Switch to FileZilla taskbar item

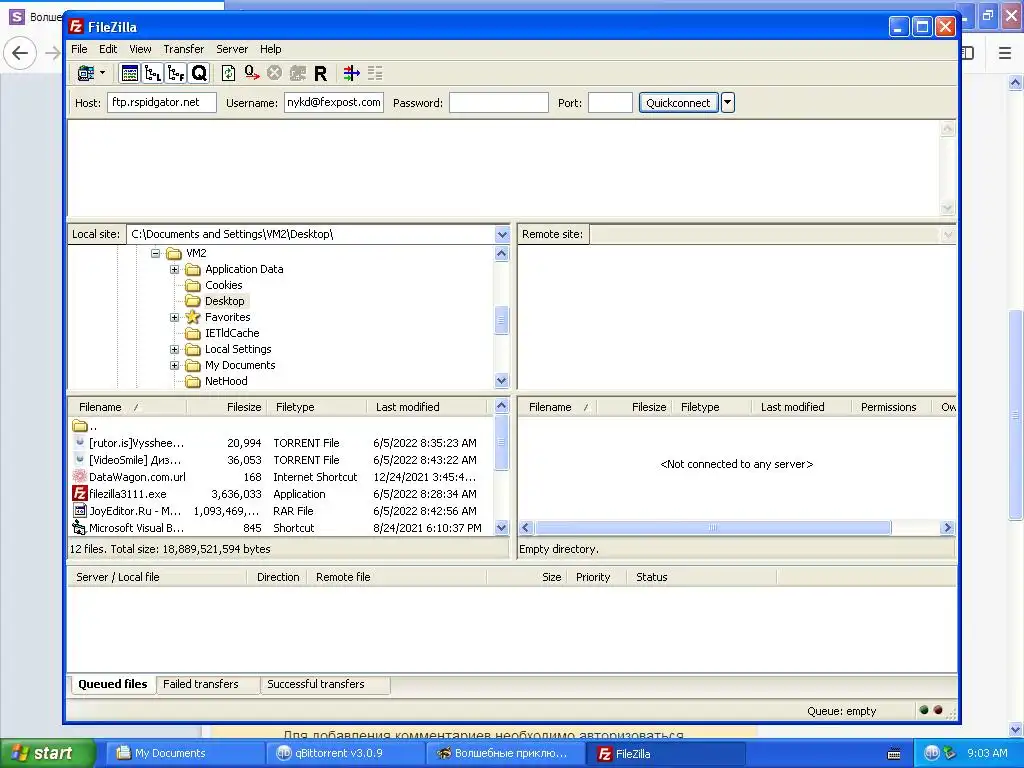[666, 753]
